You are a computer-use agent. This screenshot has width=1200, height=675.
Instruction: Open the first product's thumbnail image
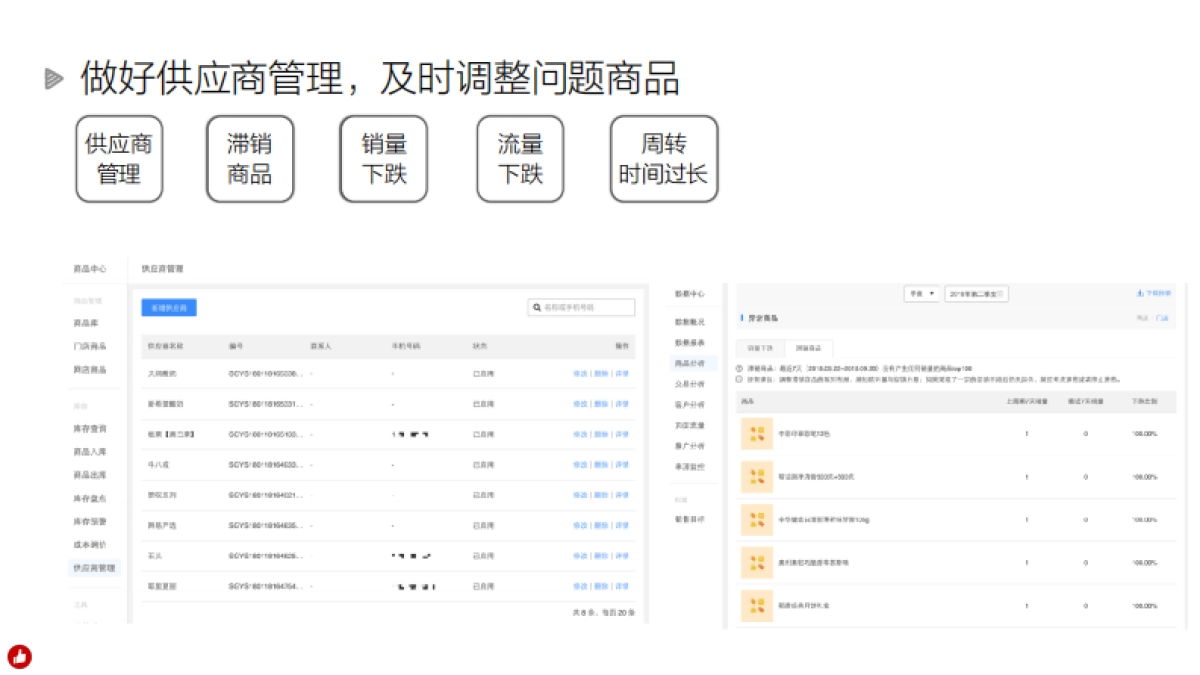(x=756, y=433)
